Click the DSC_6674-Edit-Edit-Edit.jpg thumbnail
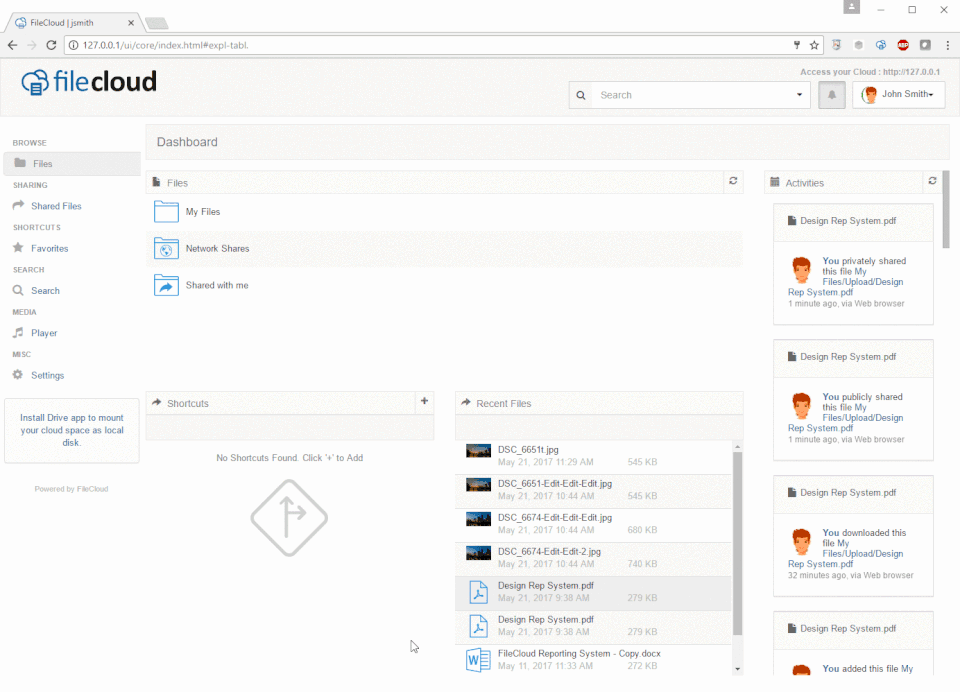This screenshot has height=692, width=960. tap(478, 519)
